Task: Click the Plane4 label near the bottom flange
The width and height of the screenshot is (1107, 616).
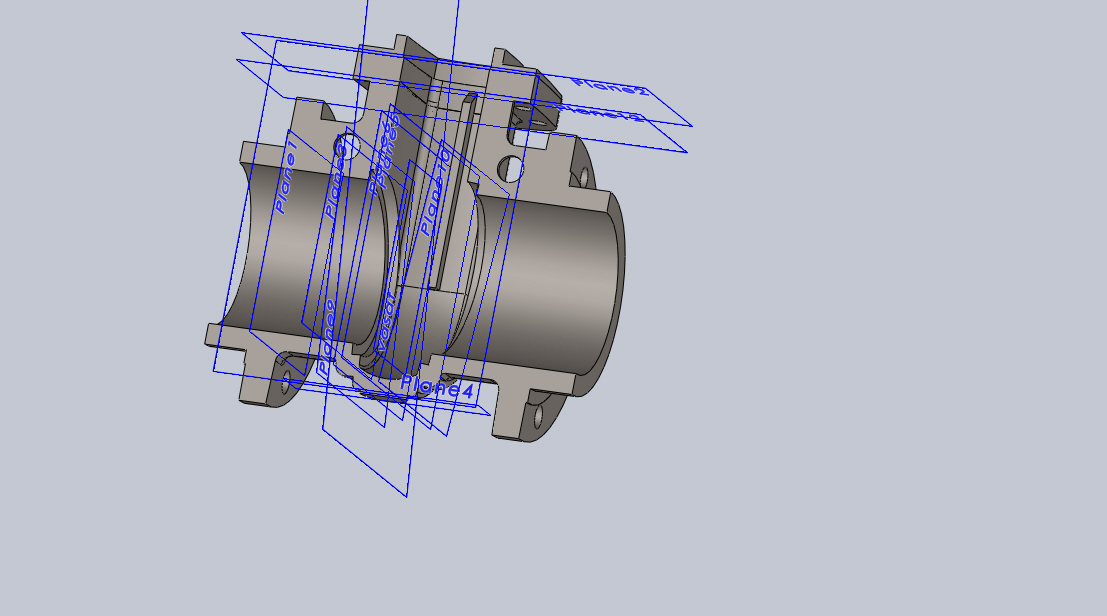Action: (437, 387)
